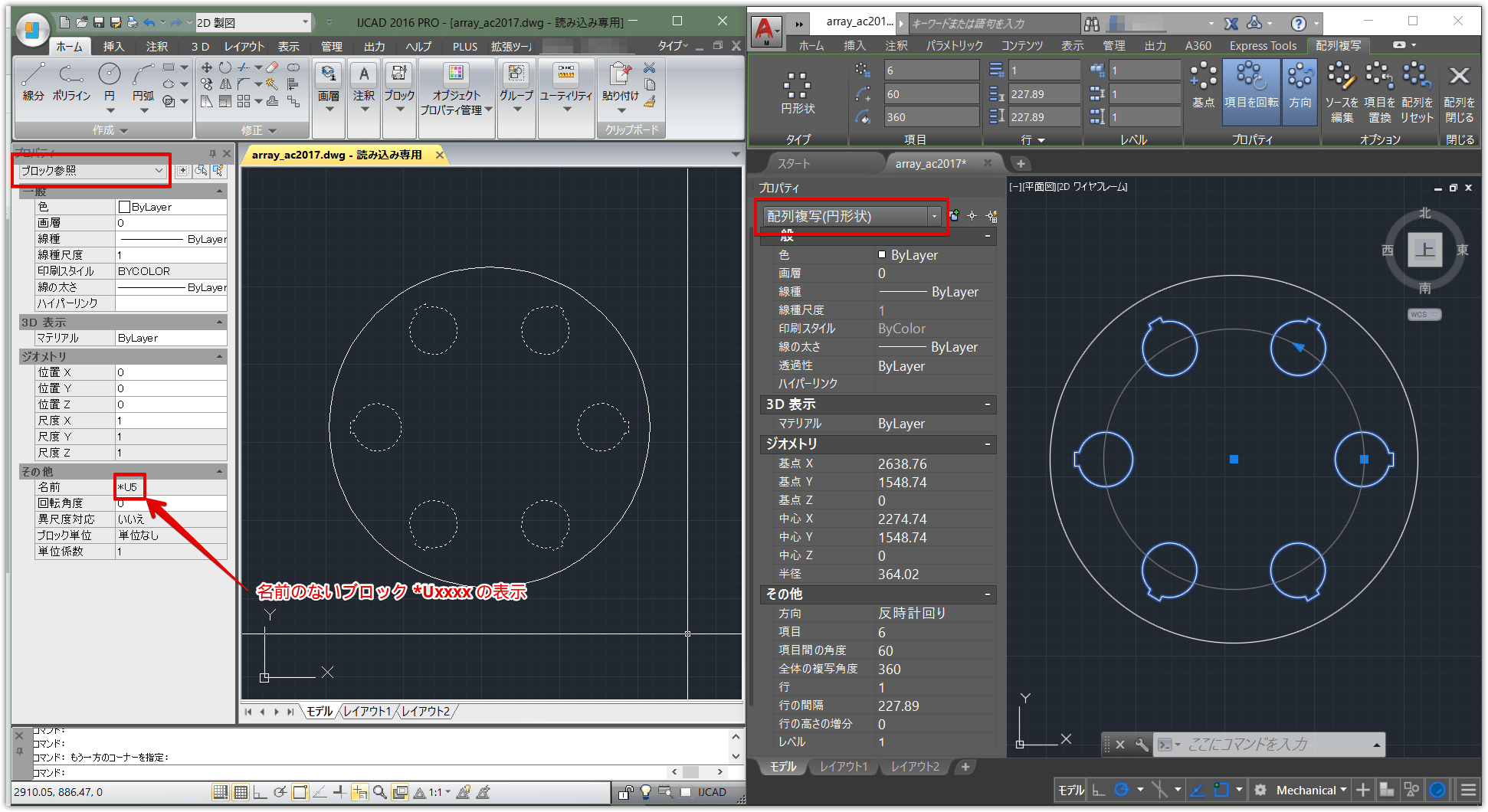Click the print icon in IJCAD quick toolbar
Screen dimensions: 1488x812
click(x=132, y=22)
